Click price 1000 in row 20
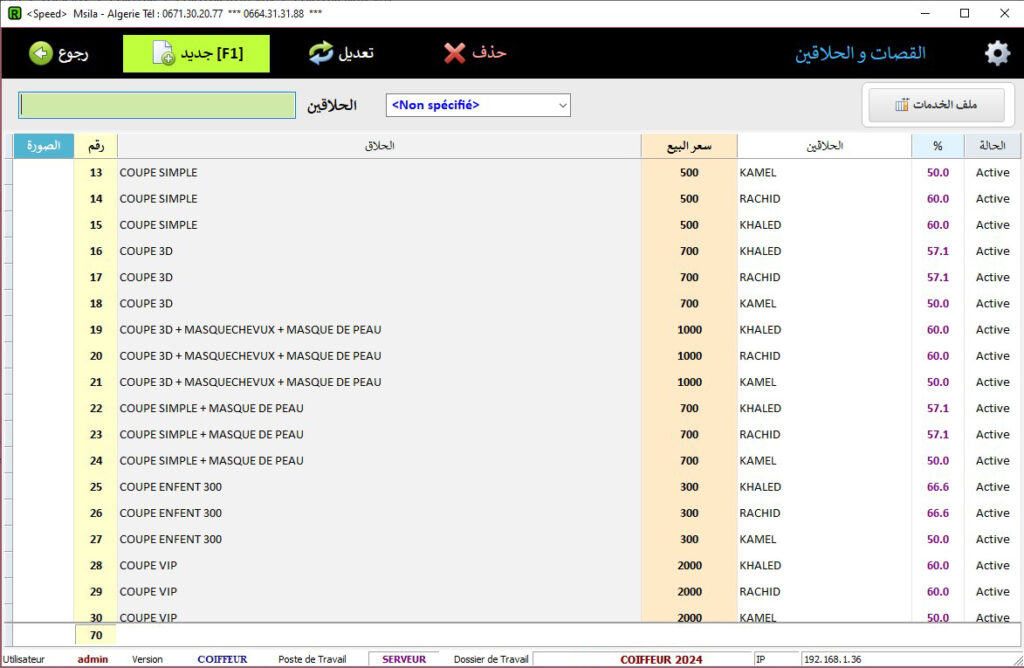 [689, 356]
